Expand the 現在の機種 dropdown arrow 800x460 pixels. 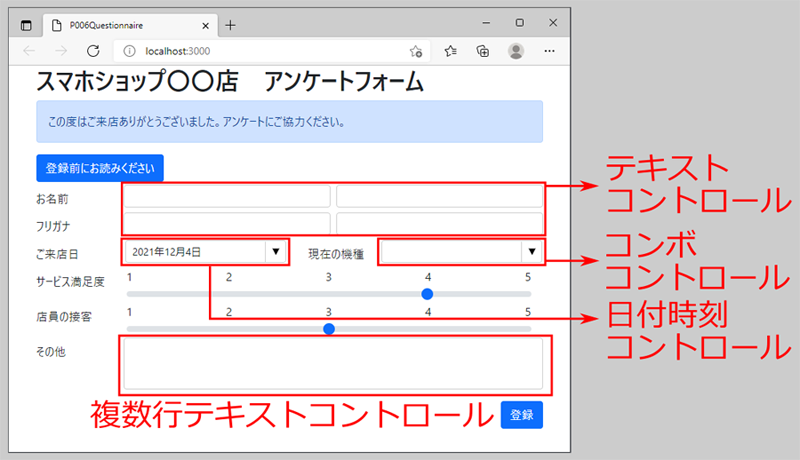click(x=532, y=252)
